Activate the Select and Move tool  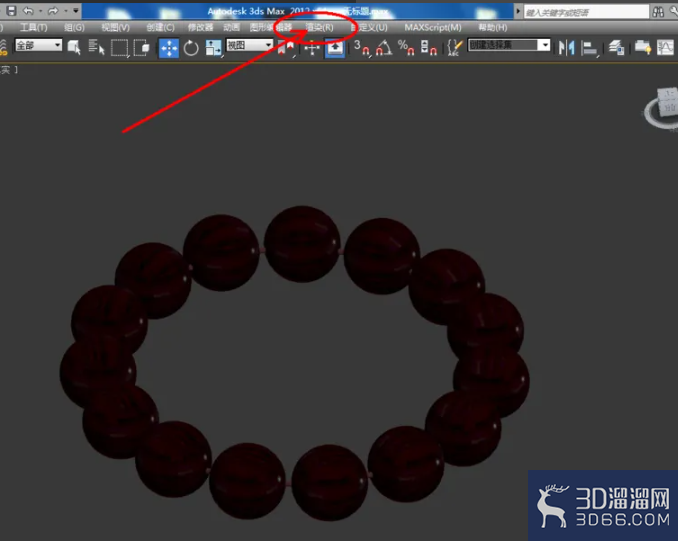click(x=169, y=48)
